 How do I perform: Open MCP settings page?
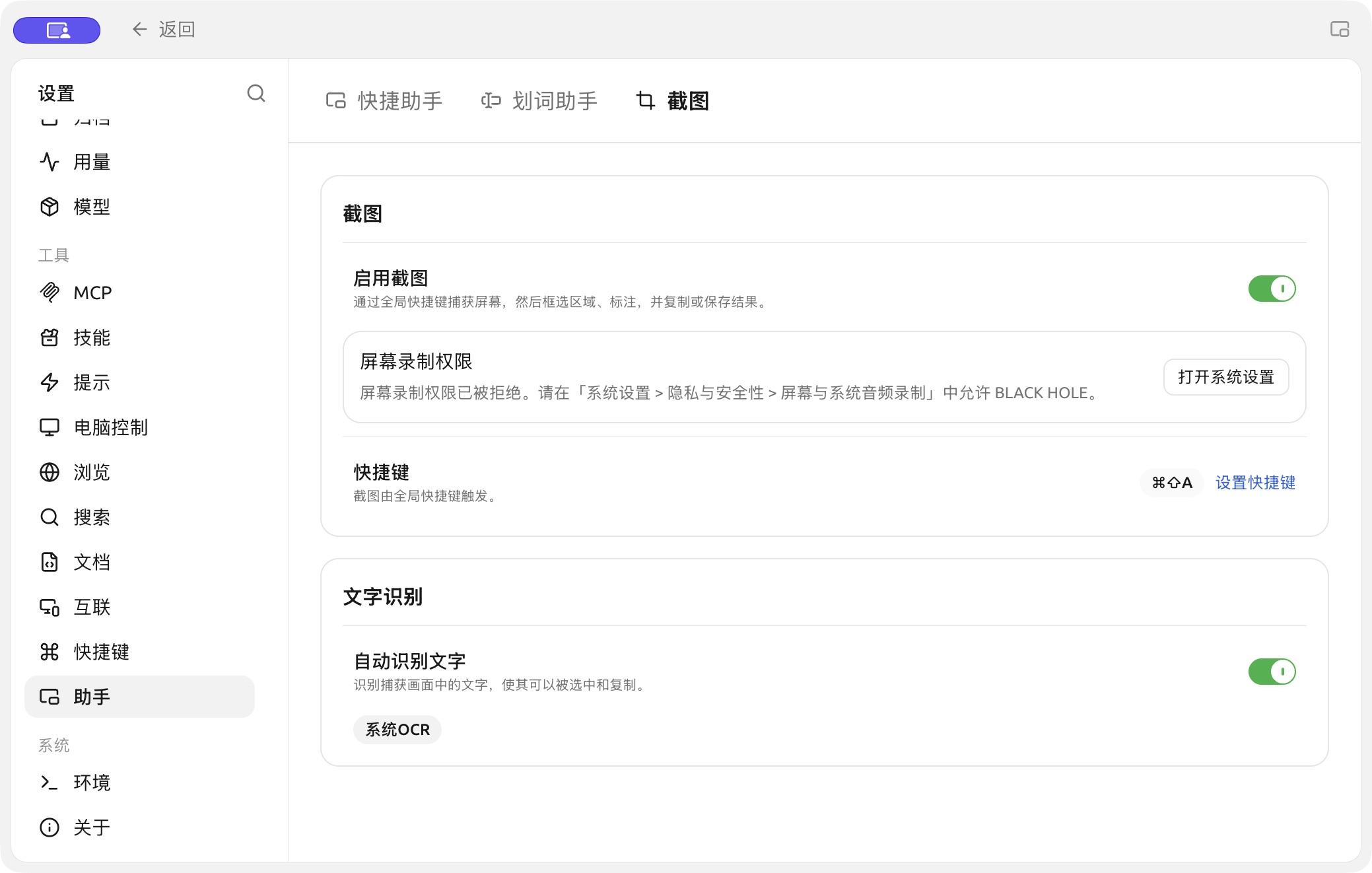(x=139, y=292)
